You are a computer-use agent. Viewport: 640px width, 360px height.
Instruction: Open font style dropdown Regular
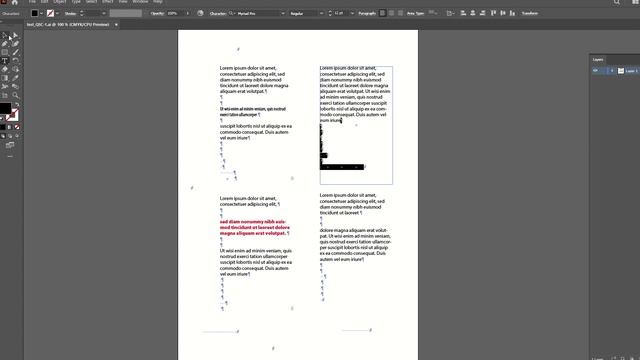tap(321, 13)
